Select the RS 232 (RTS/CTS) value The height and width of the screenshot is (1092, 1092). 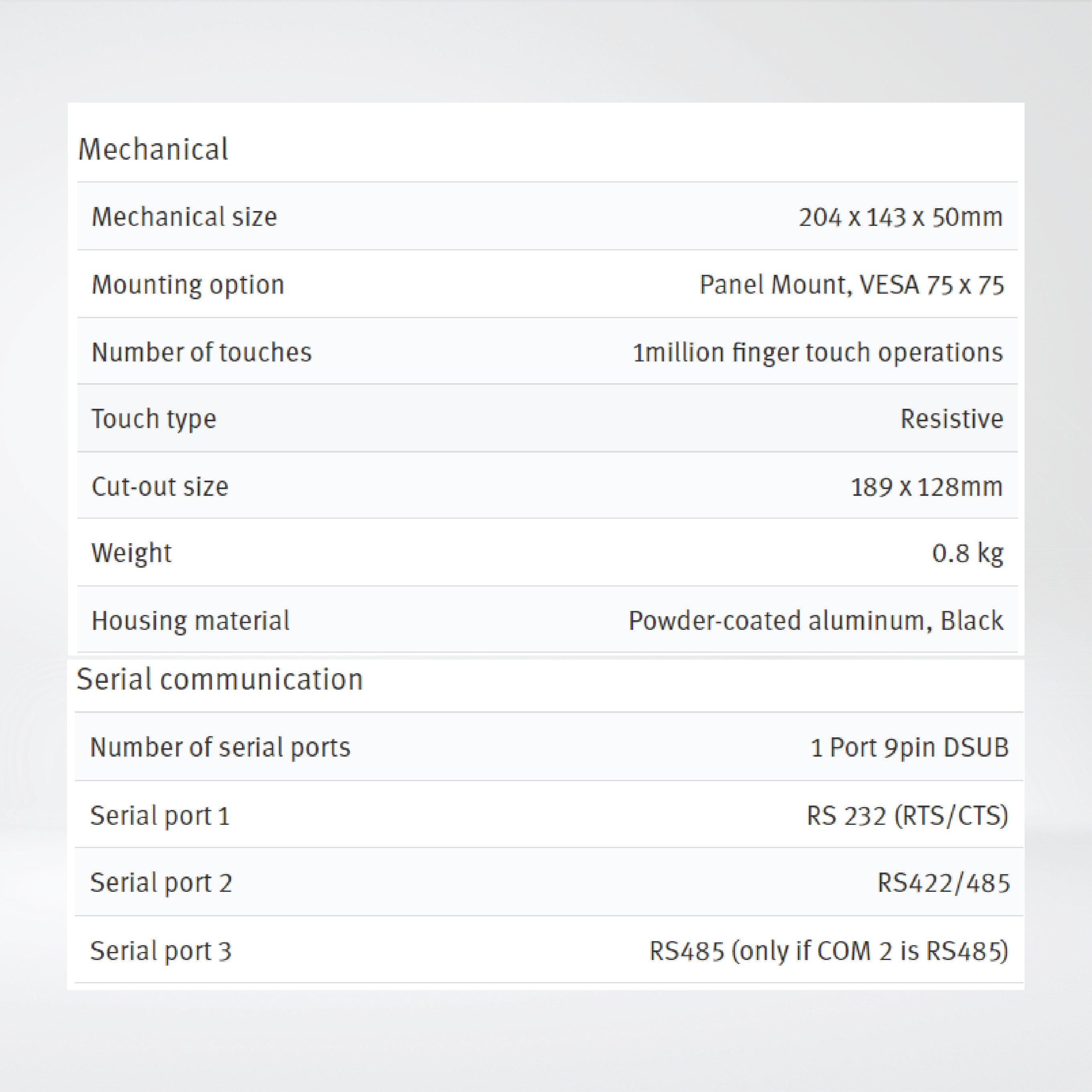click(907, 816)
